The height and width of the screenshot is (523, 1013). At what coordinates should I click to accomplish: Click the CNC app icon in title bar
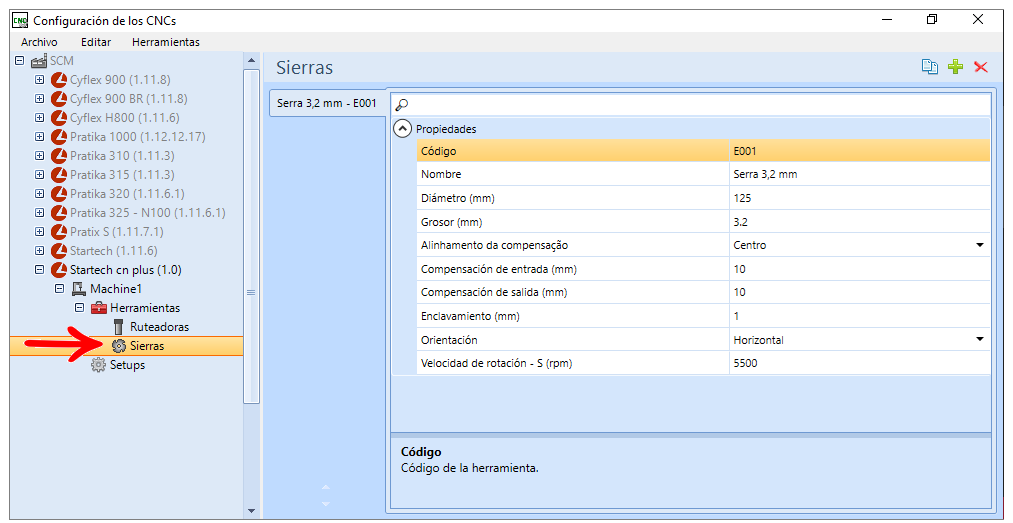point(20,20)
